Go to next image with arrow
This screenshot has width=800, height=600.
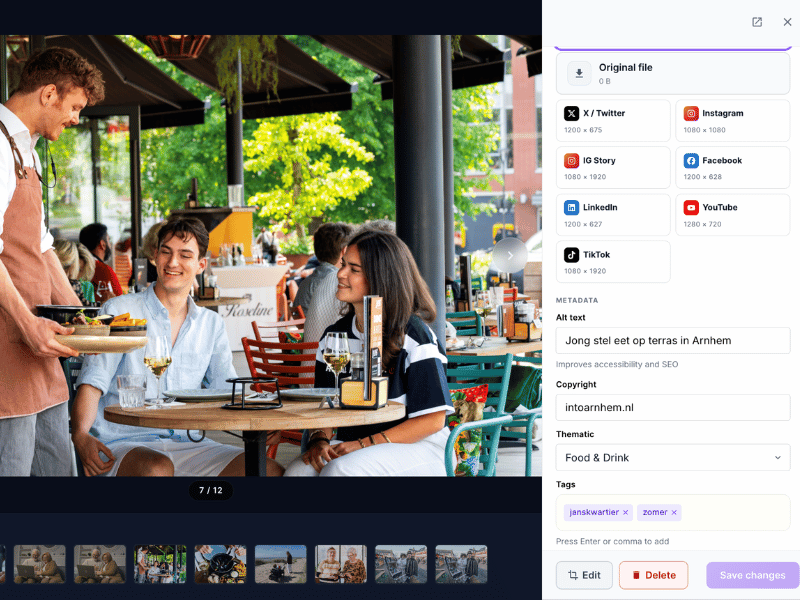pos(510,255)
